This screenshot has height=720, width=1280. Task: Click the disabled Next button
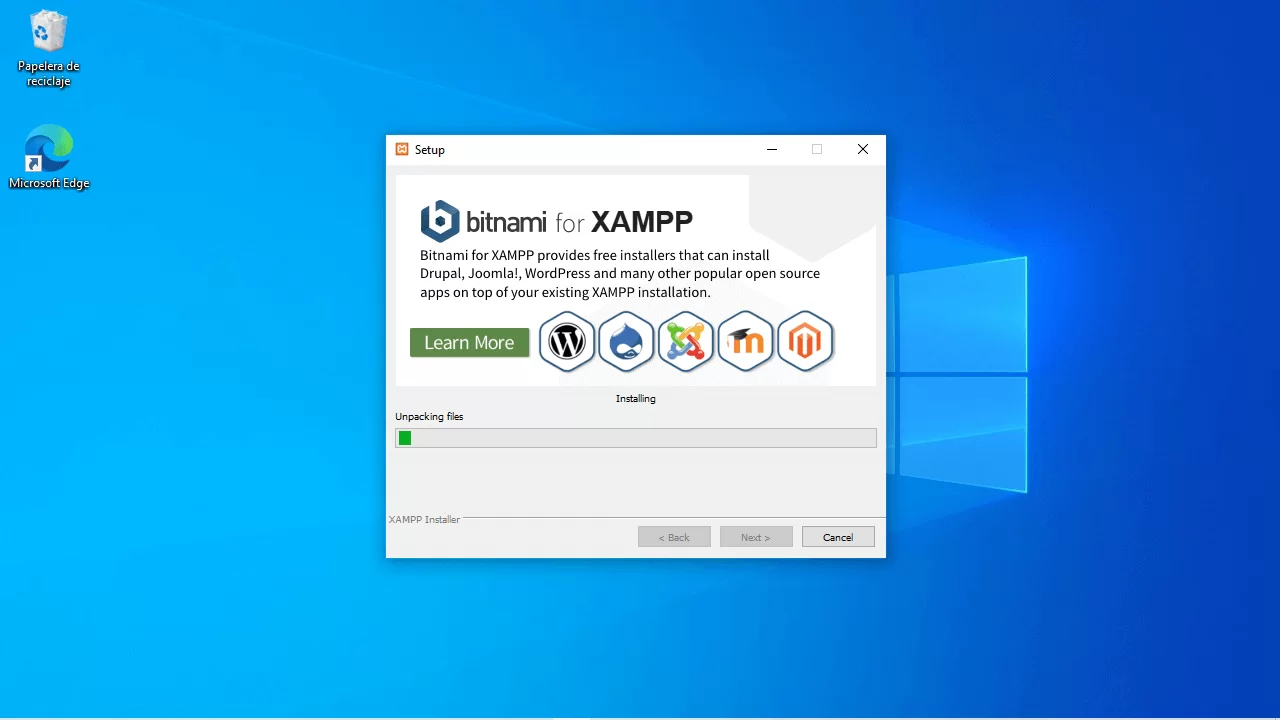click(756, 537)
